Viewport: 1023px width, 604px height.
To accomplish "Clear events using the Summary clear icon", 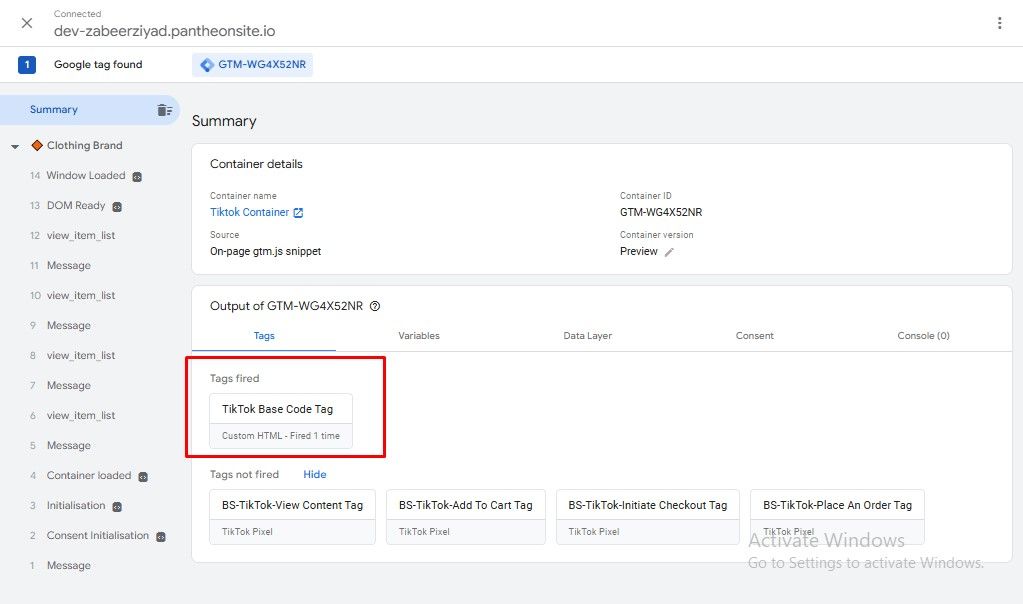I will tap(164, 110).
